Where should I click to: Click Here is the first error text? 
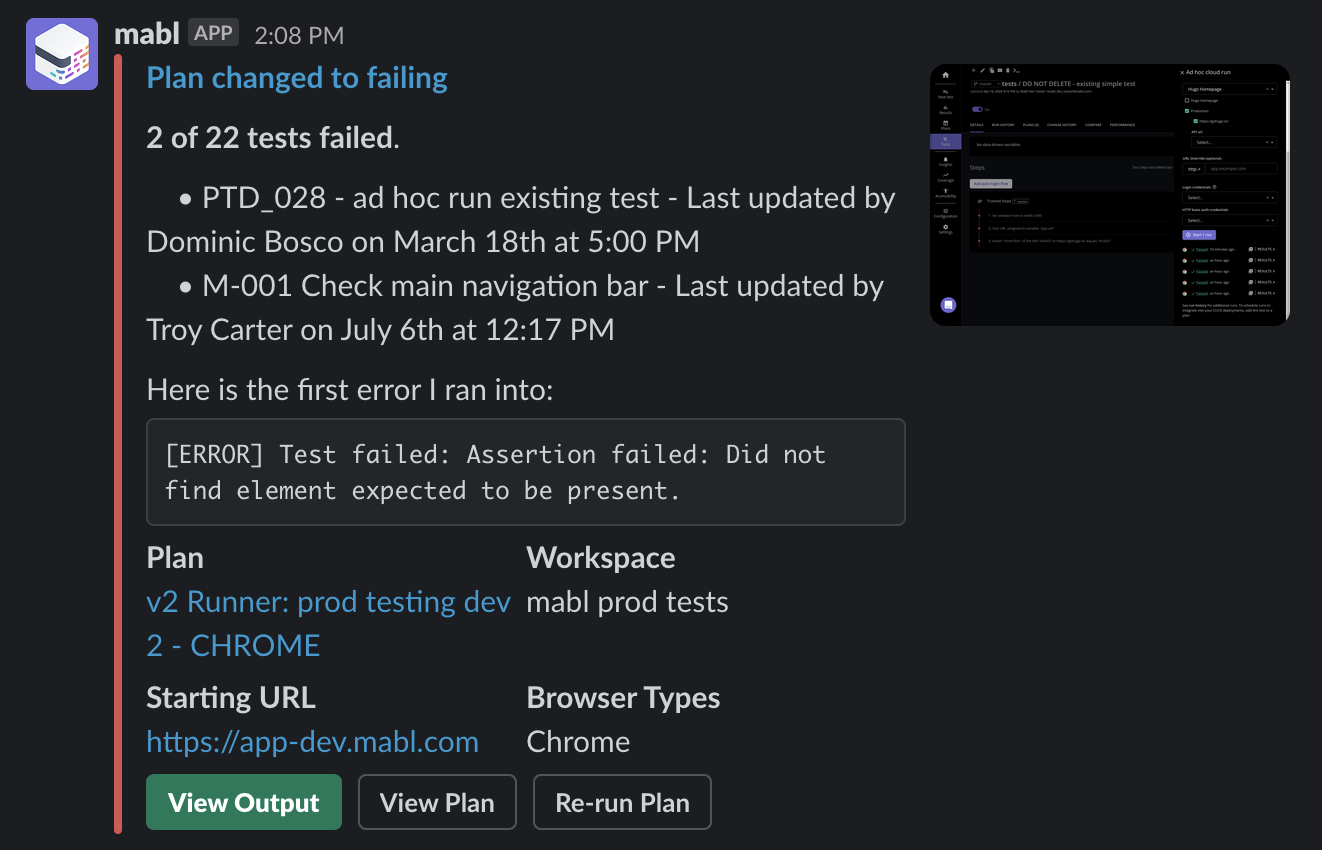pyautogui.click(x=349, y=390)
